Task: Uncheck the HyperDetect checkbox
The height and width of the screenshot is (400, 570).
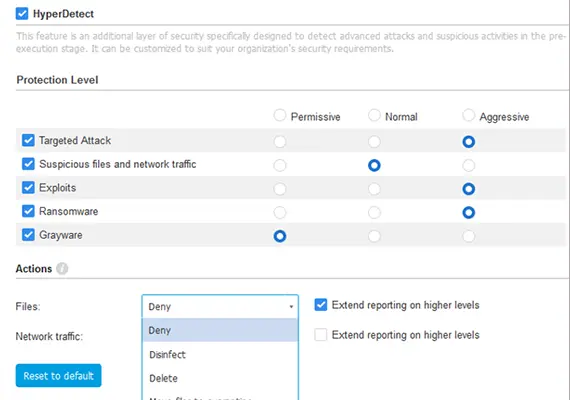Action: coord(22,14)
